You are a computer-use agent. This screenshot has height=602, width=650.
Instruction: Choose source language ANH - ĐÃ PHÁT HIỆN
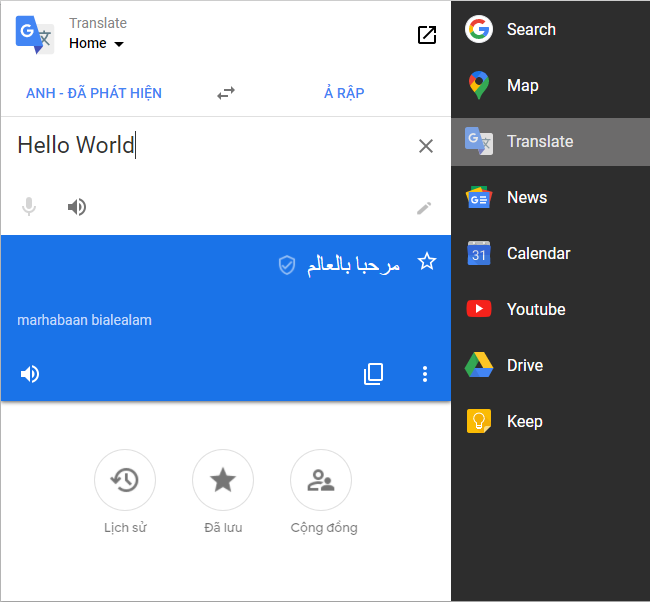point(94,93)
